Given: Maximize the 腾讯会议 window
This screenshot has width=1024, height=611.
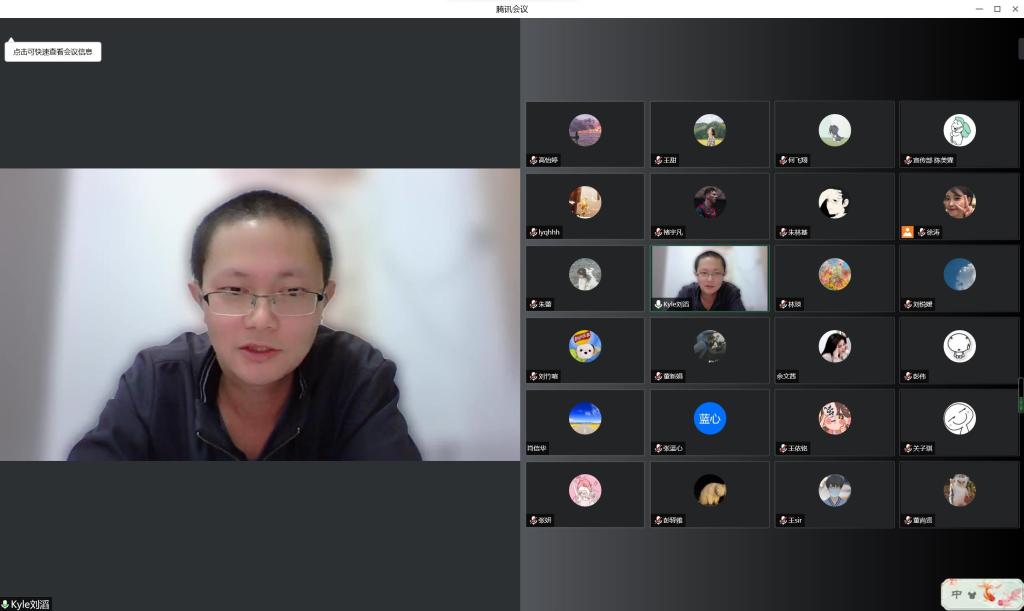Looking at the screenshot, I should (997, 9).
